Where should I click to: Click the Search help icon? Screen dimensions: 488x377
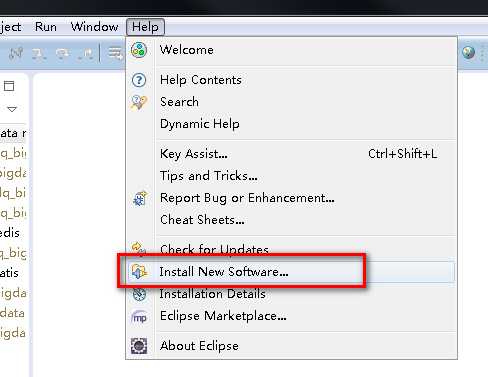(x=139, y=102)
